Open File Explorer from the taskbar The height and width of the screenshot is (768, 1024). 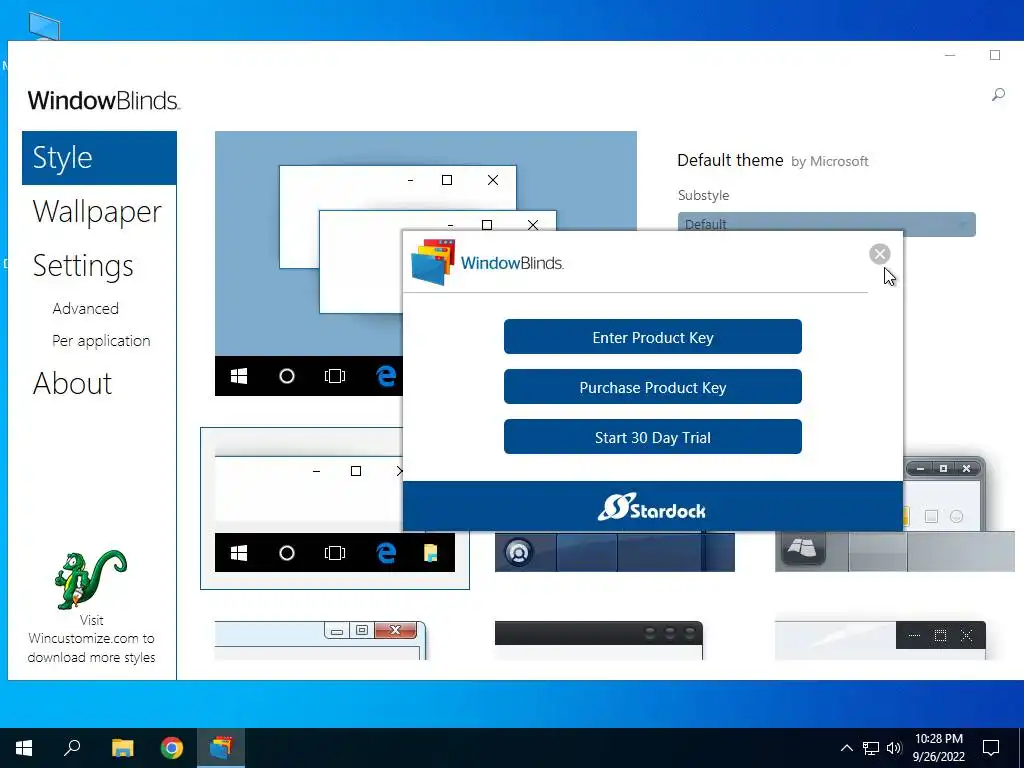point(122,748)
